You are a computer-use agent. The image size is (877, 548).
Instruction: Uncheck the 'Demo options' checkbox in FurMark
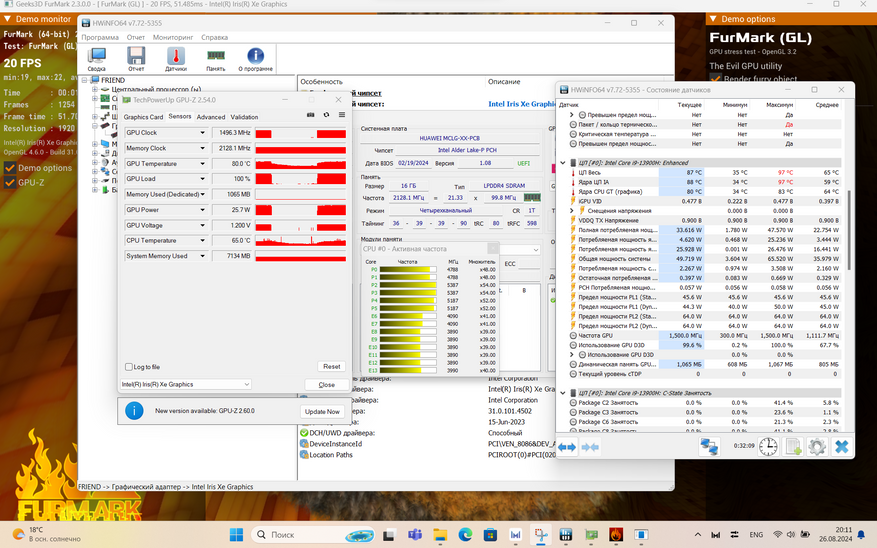[10, 168]
